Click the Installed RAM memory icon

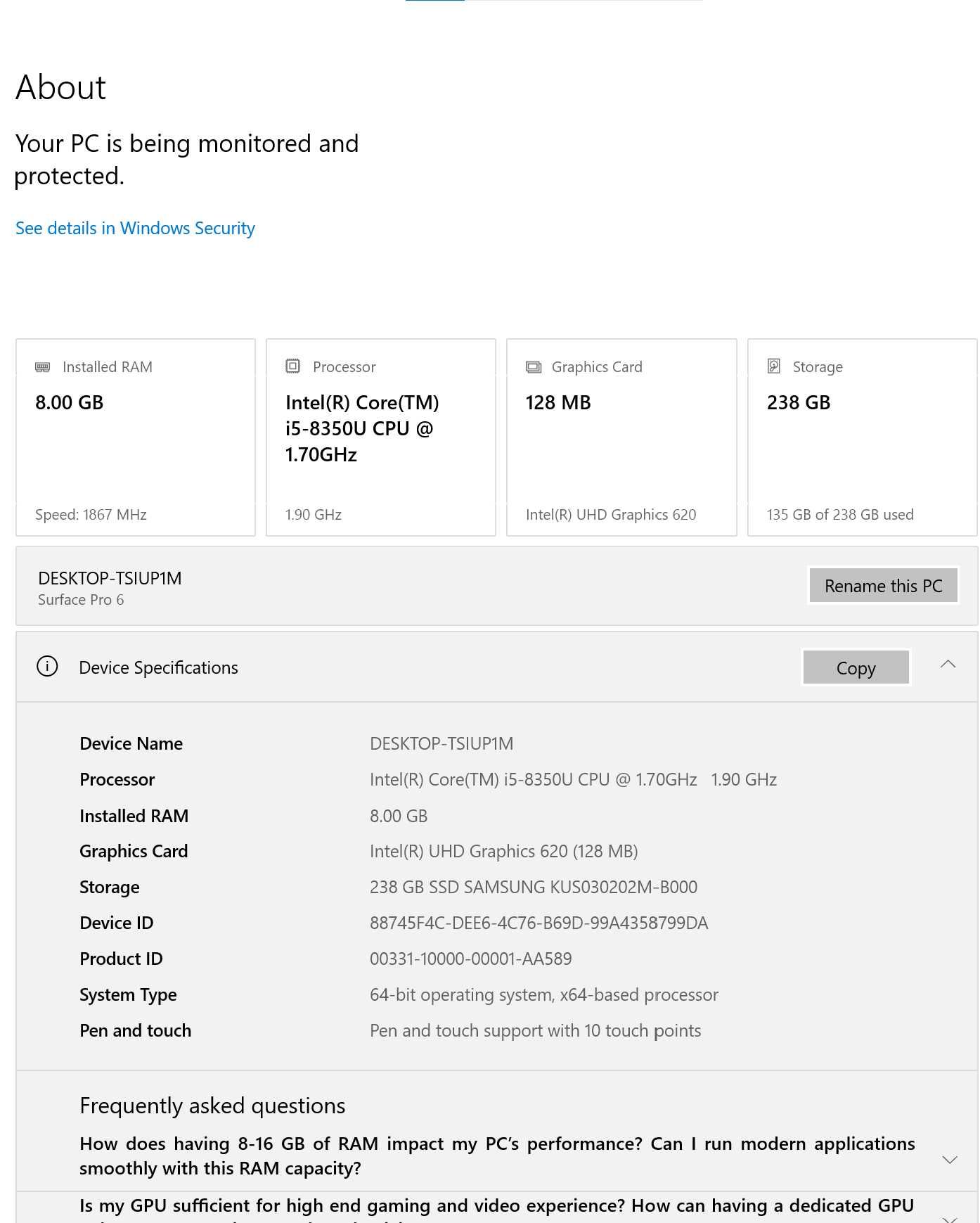pos(42,367)
